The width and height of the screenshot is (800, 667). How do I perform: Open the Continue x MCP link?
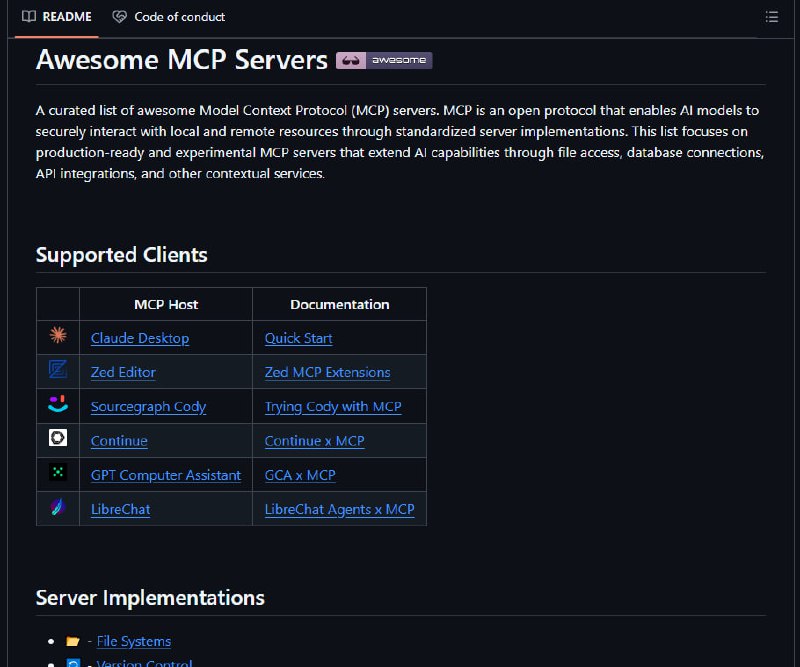pyautogui.click(x=314, y=441)
